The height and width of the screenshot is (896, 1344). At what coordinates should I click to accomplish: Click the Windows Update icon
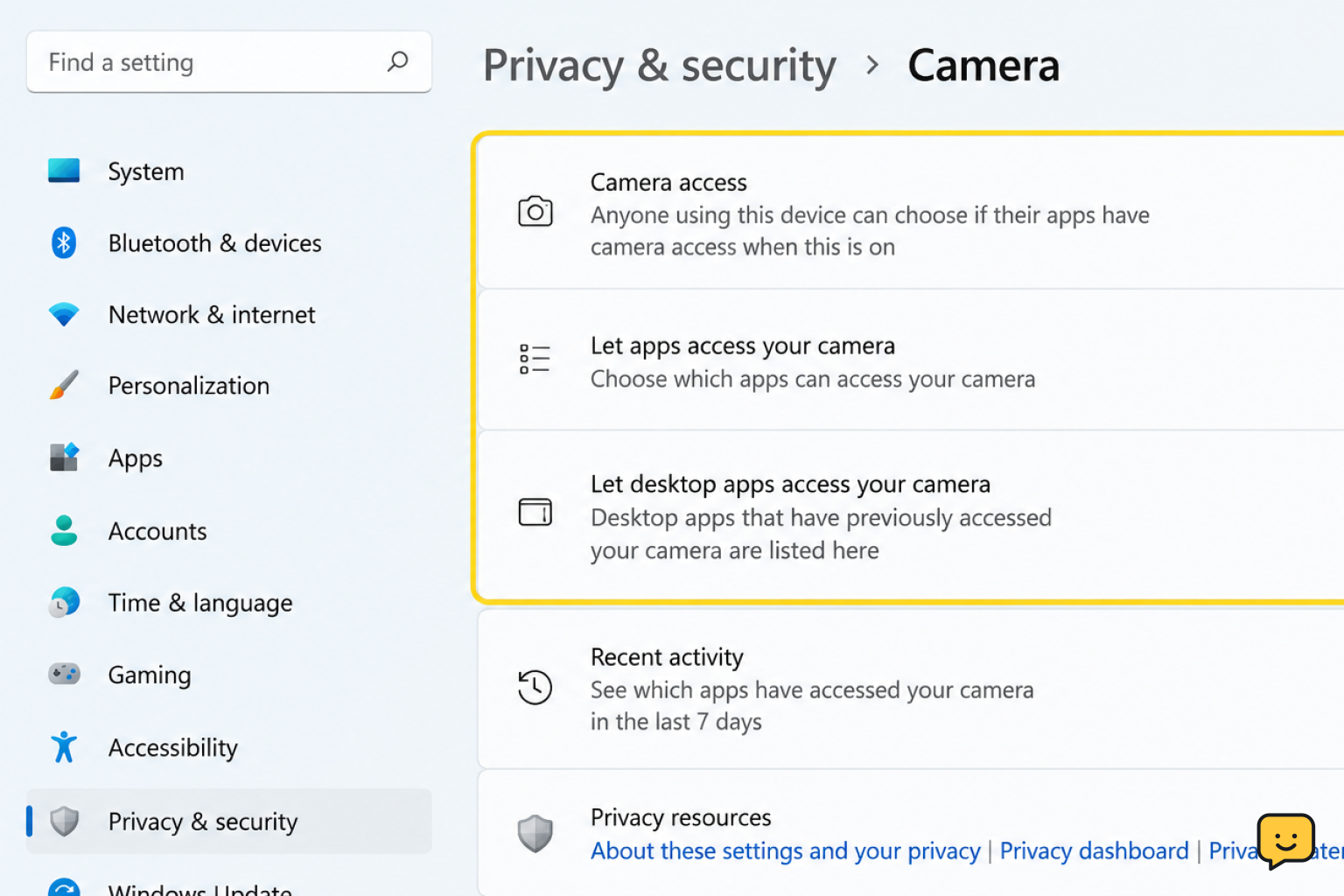(64, 887)
